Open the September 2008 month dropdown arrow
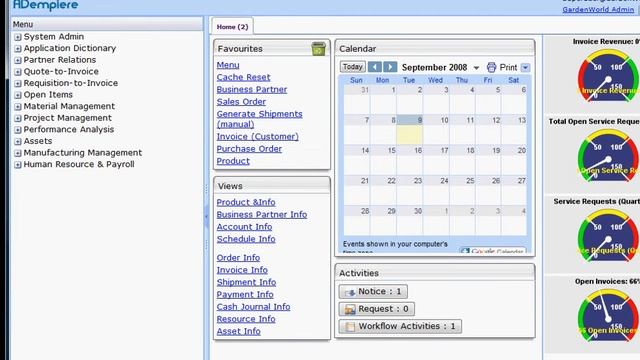Screen dimensions: 640x360 click(476, 68)
